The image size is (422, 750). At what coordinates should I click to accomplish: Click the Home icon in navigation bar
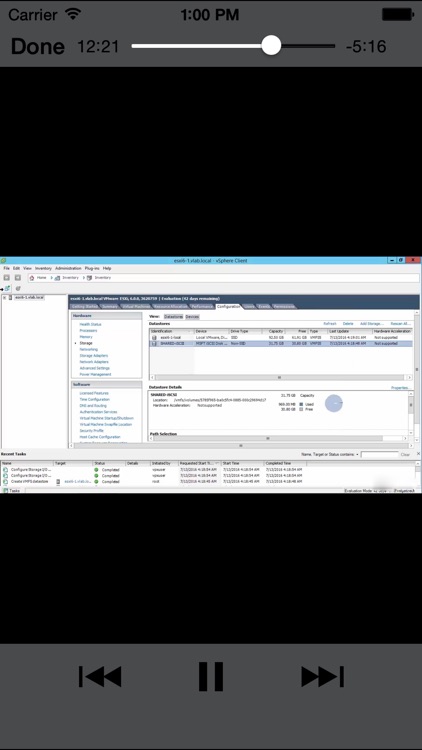click(32, 277)
